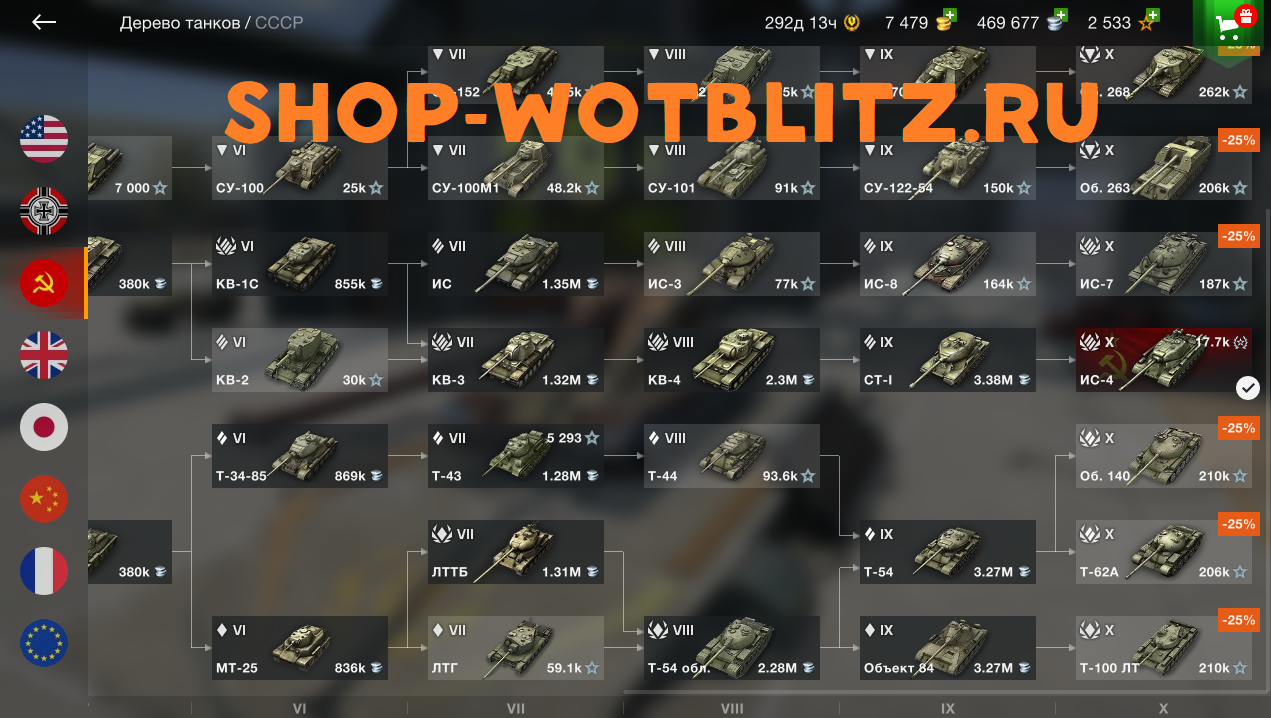Select the ИС-7 tank tile
The height and width of the screenshot is (718, 1271).
[x=1164, y=264]
